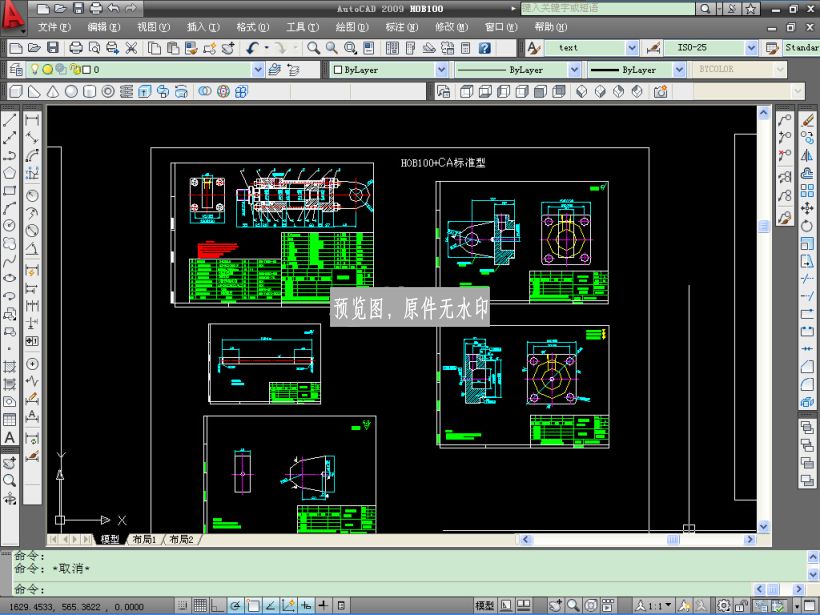This screenshot has width=820, height=615.
Task: Toggle Quick Properties in status bar
Action: pos(341,606)
